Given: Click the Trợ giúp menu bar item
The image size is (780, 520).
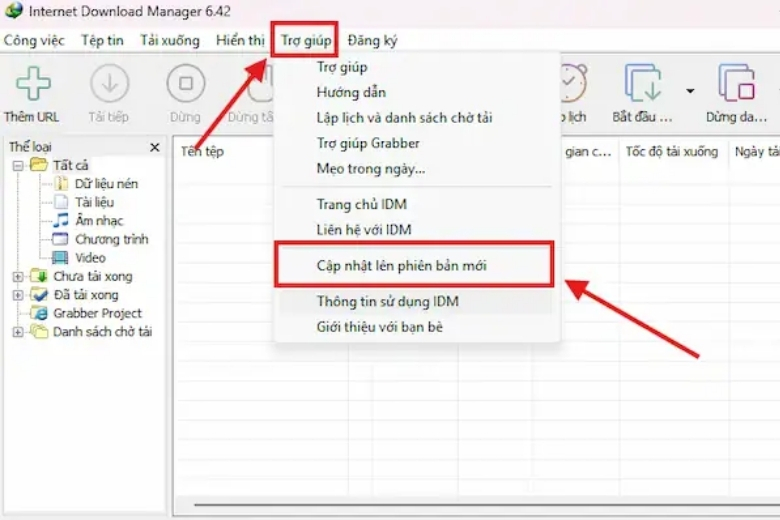Looking at the screenshot, I should pos(305,40).
